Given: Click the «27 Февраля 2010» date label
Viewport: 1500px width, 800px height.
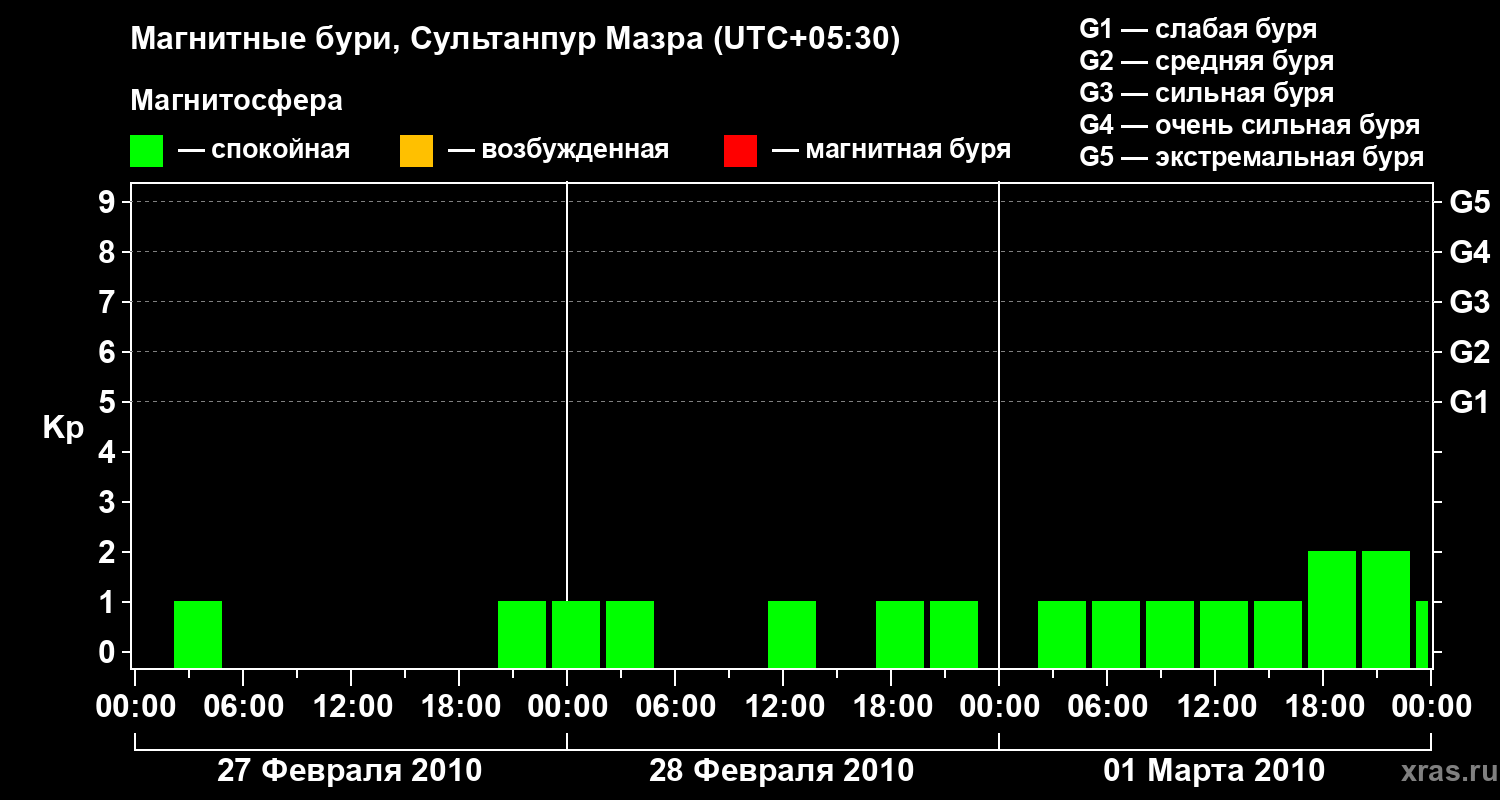Looking at the screenshot, I should [349, 771].
